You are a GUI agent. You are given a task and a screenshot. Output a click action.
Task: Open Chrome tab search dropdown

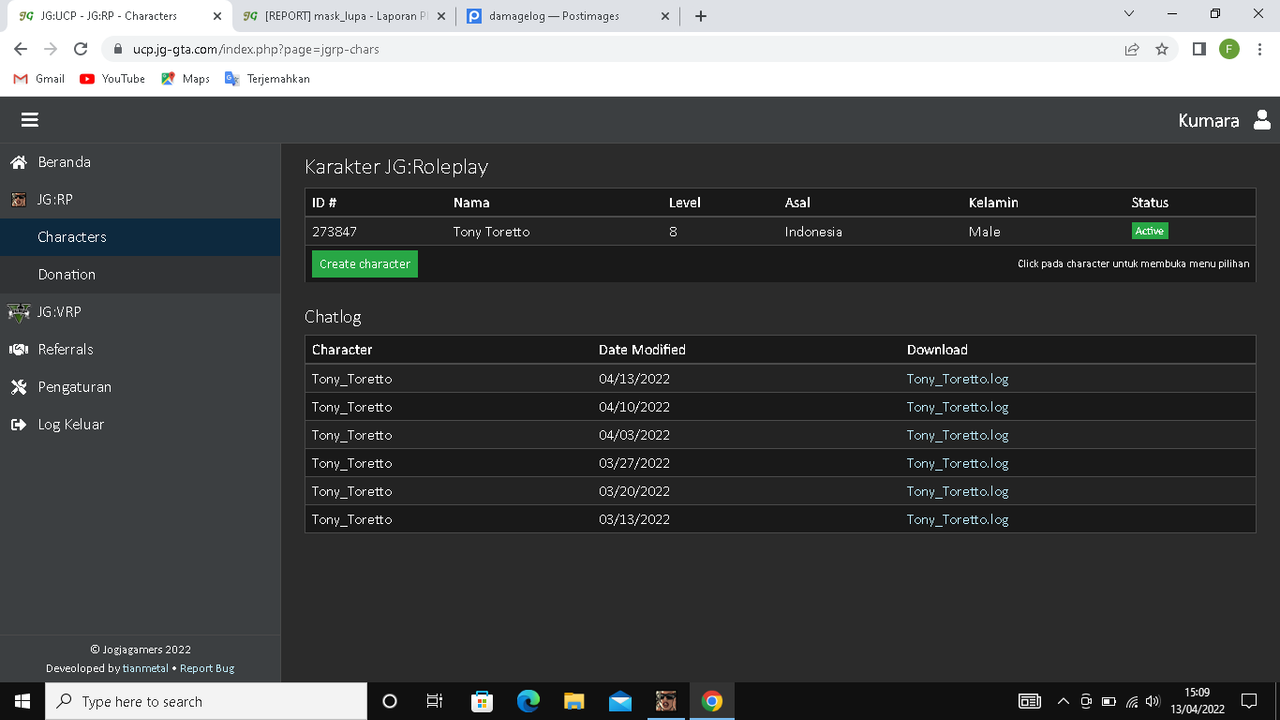pyautogui.click(x=1129, y=15)
